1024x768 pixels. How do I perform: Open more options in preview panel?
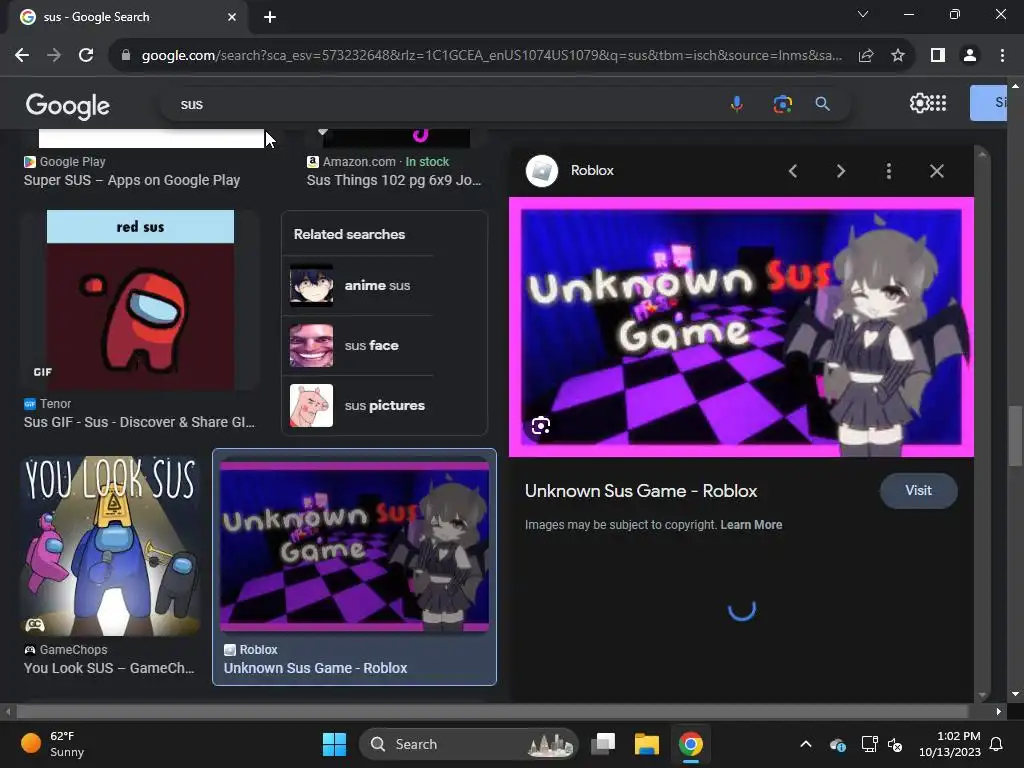888,171
